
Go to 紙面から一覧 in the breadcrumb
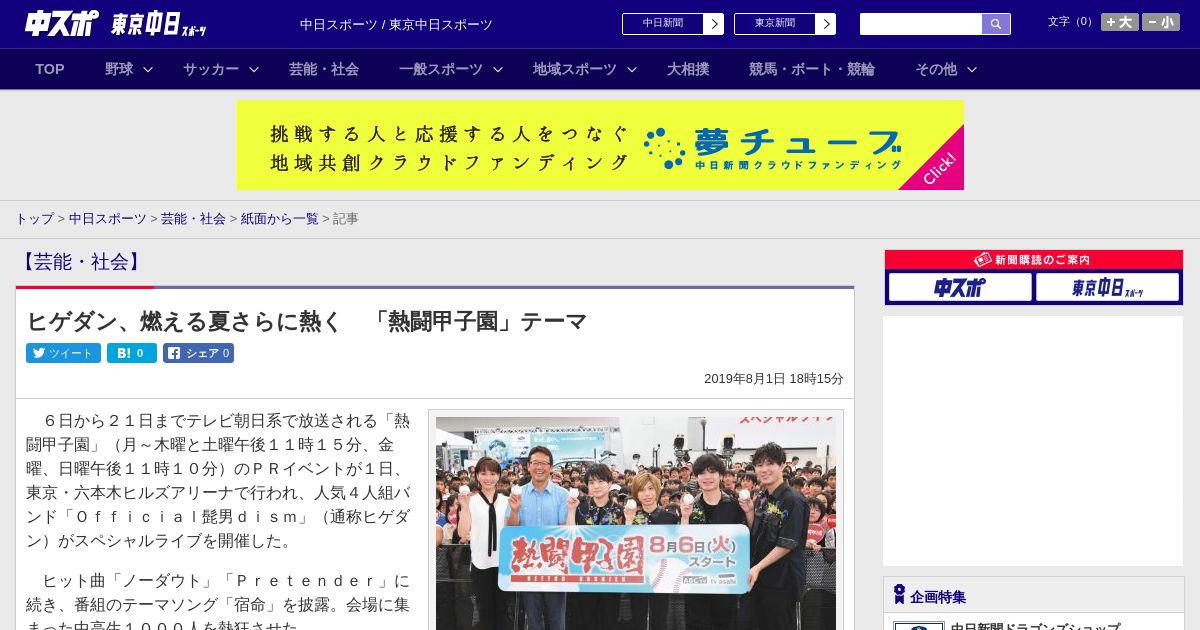279,218
